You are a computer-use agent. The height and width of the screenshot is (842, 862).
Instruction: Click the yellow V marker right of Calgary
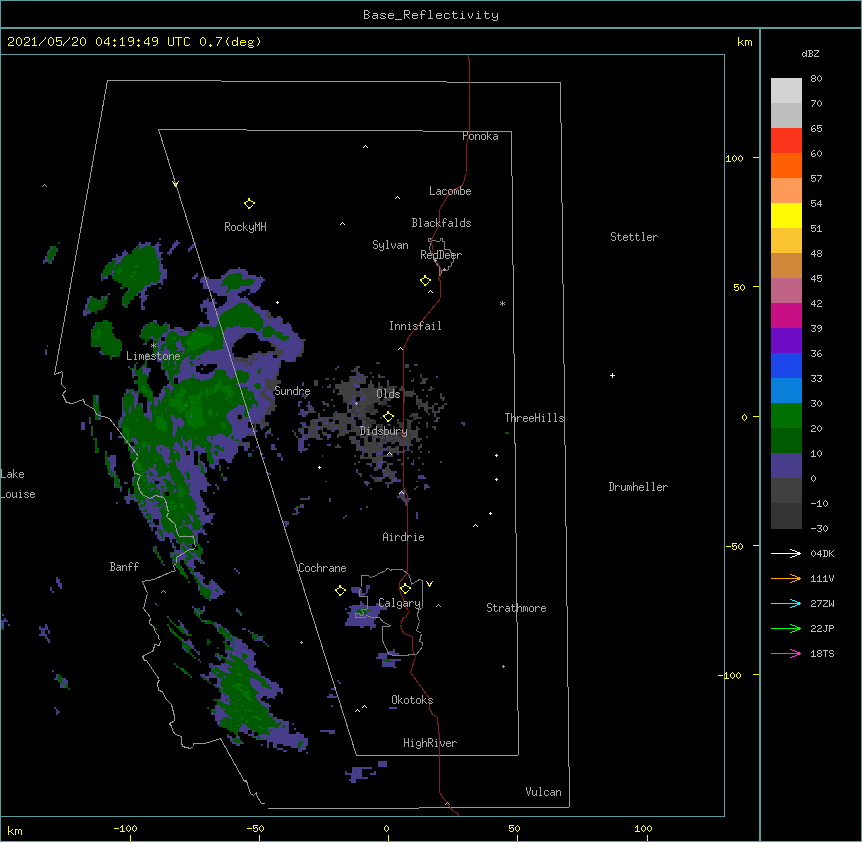429,584
